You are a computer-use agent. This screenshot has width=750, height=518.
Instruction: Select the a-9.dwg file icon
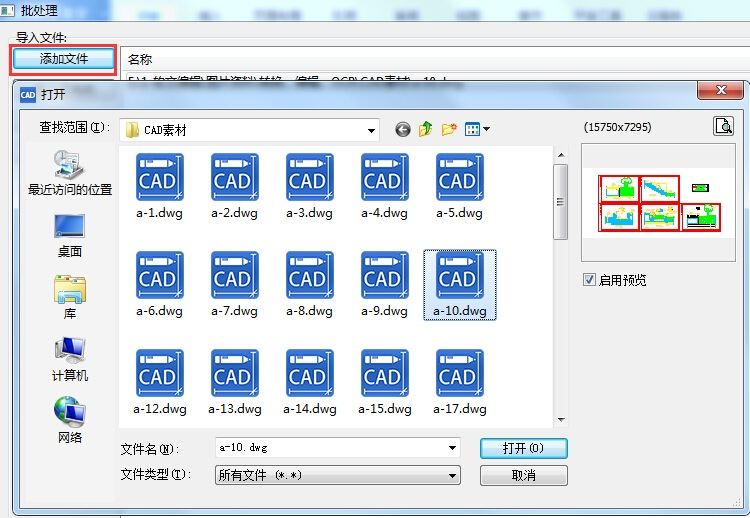click(x=385, y=275)
